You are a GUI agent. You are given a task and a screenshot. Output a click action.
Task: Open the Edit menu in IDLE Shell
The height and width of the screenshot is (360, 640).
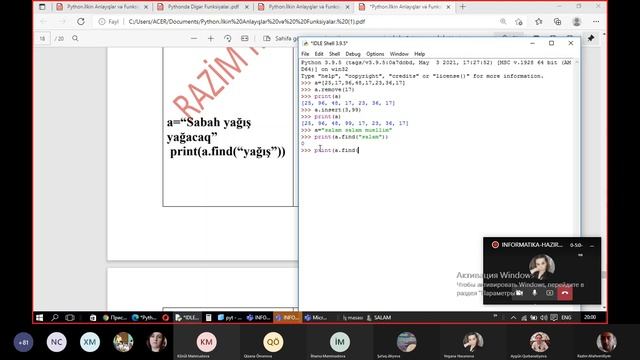(x=319, y=54)
